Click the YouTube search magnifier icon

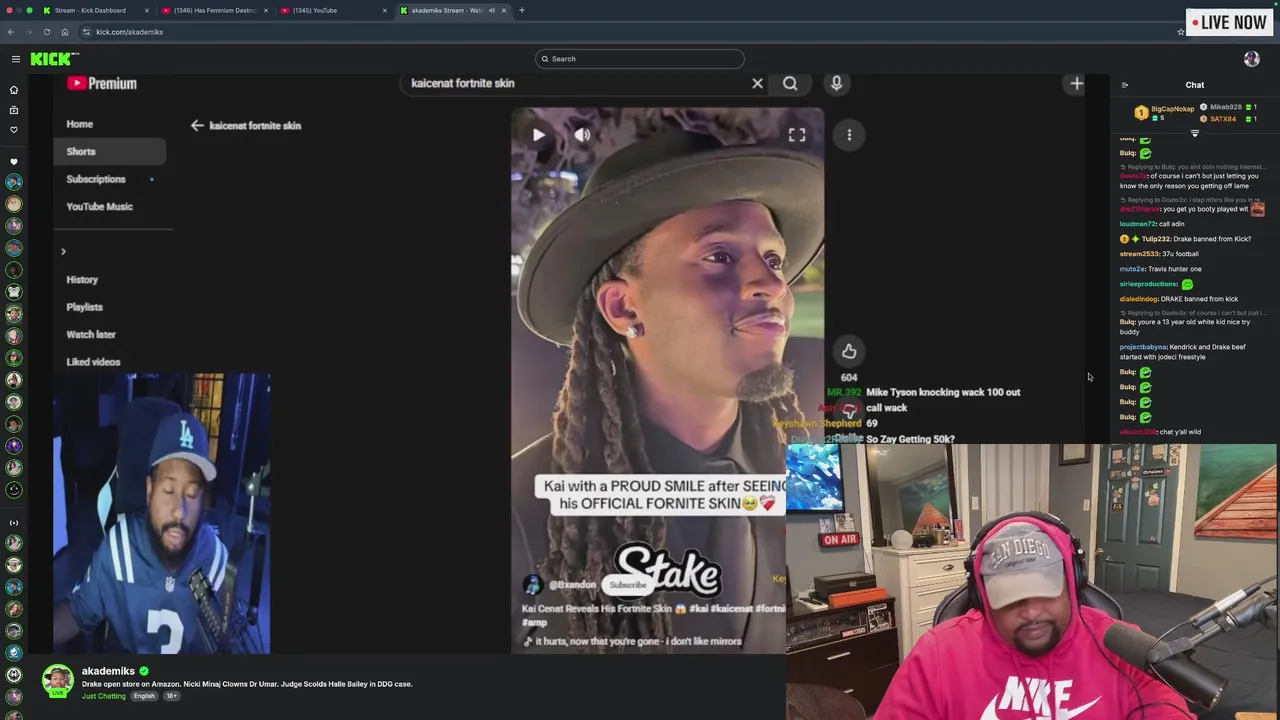pos(790,83)
